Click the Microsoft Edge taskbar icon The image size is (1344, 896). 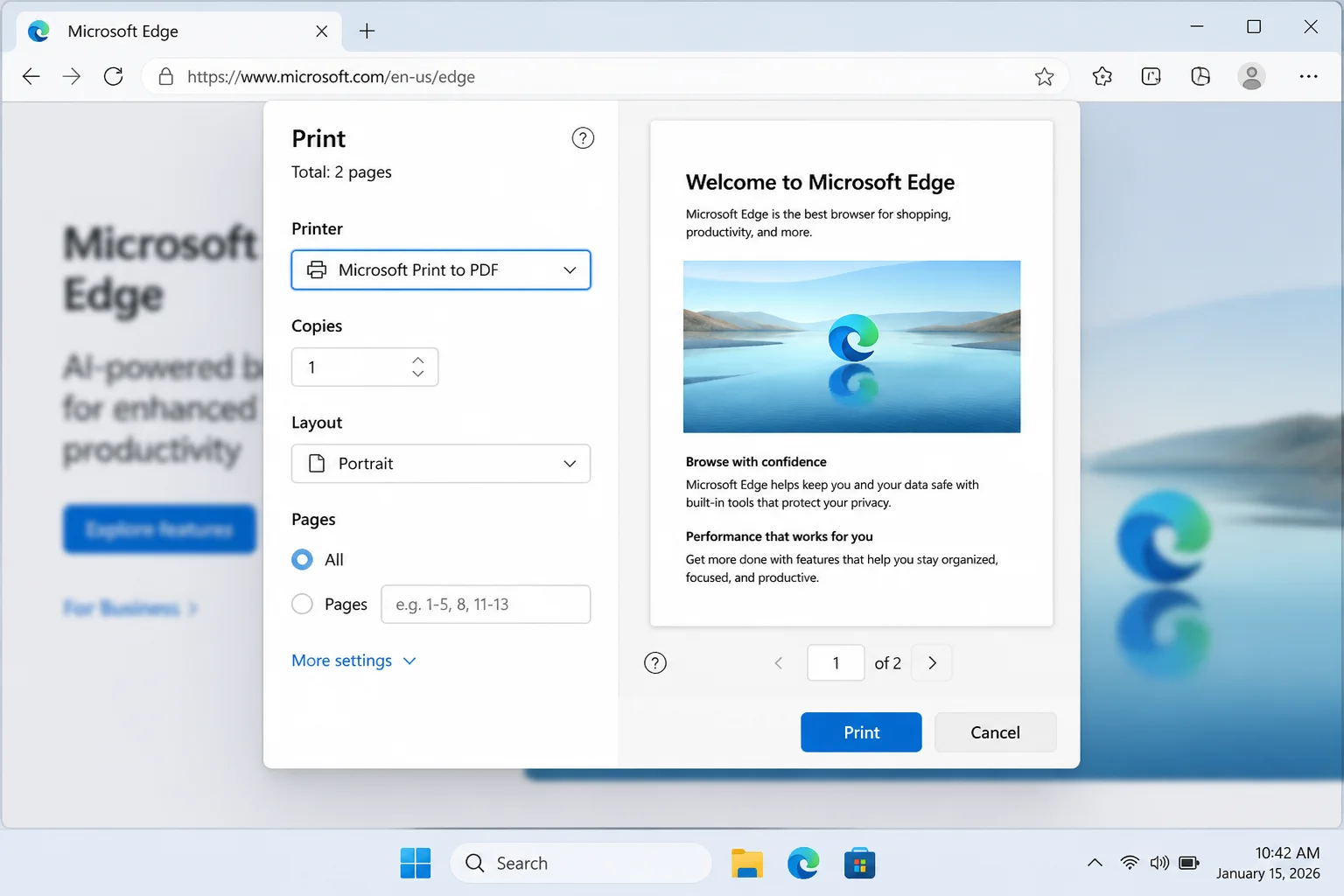803,863
